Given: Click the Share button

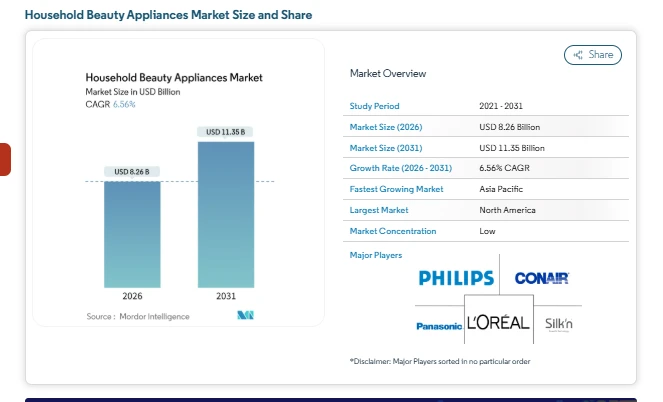Looking at the screenshot, I should point(593,55).
